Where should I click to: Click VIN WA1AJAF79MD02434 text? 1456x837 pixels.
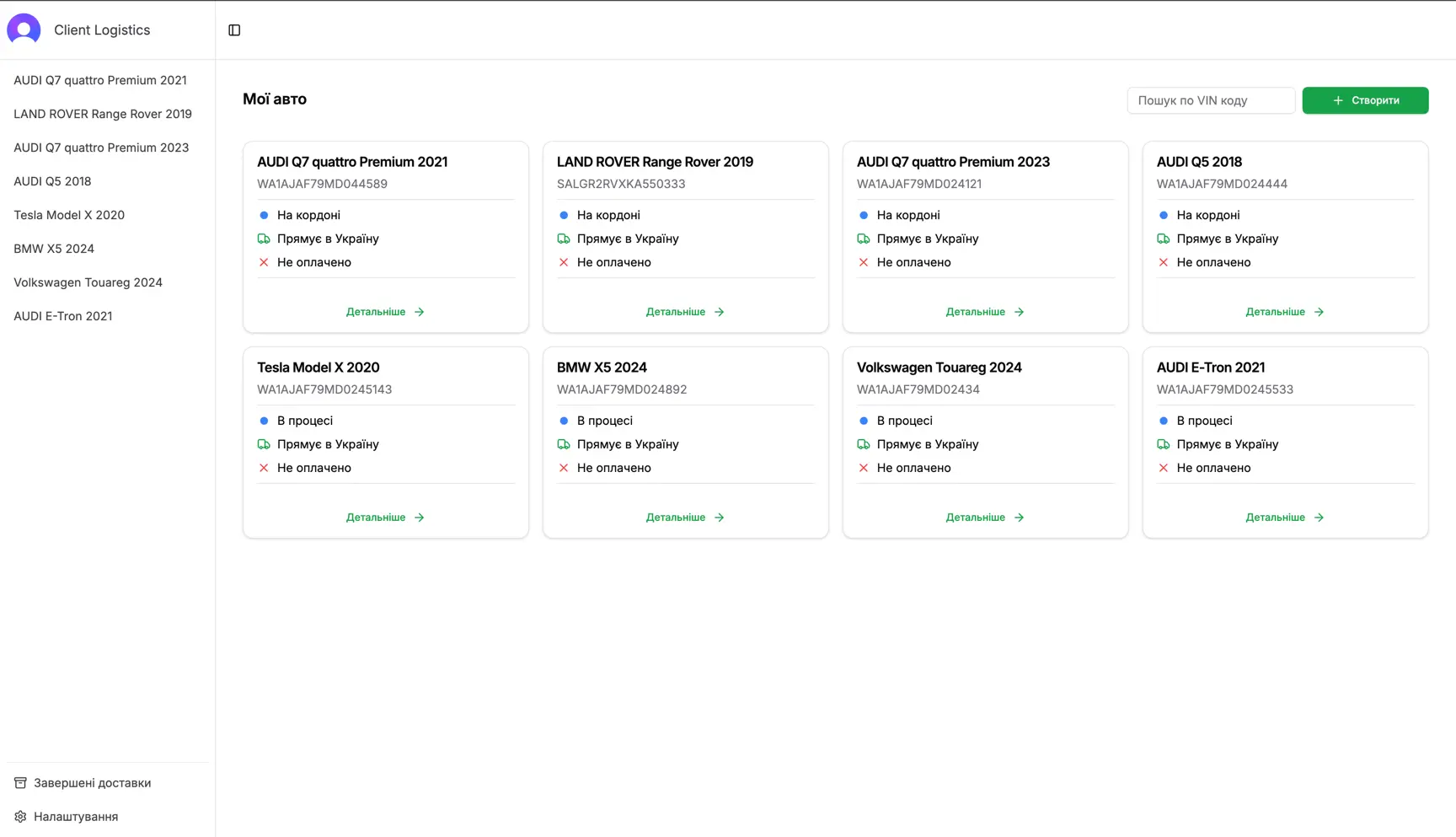pyautogui.click(x=918, y=389)
